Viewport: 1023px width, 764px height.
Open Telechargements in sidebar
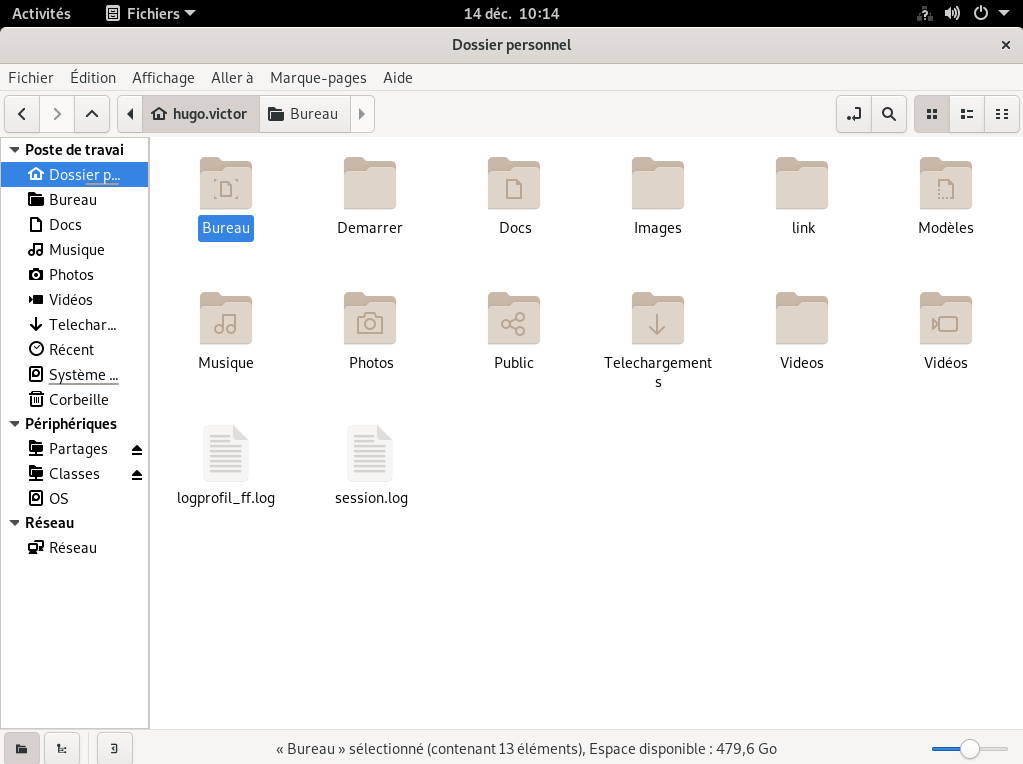74,325
